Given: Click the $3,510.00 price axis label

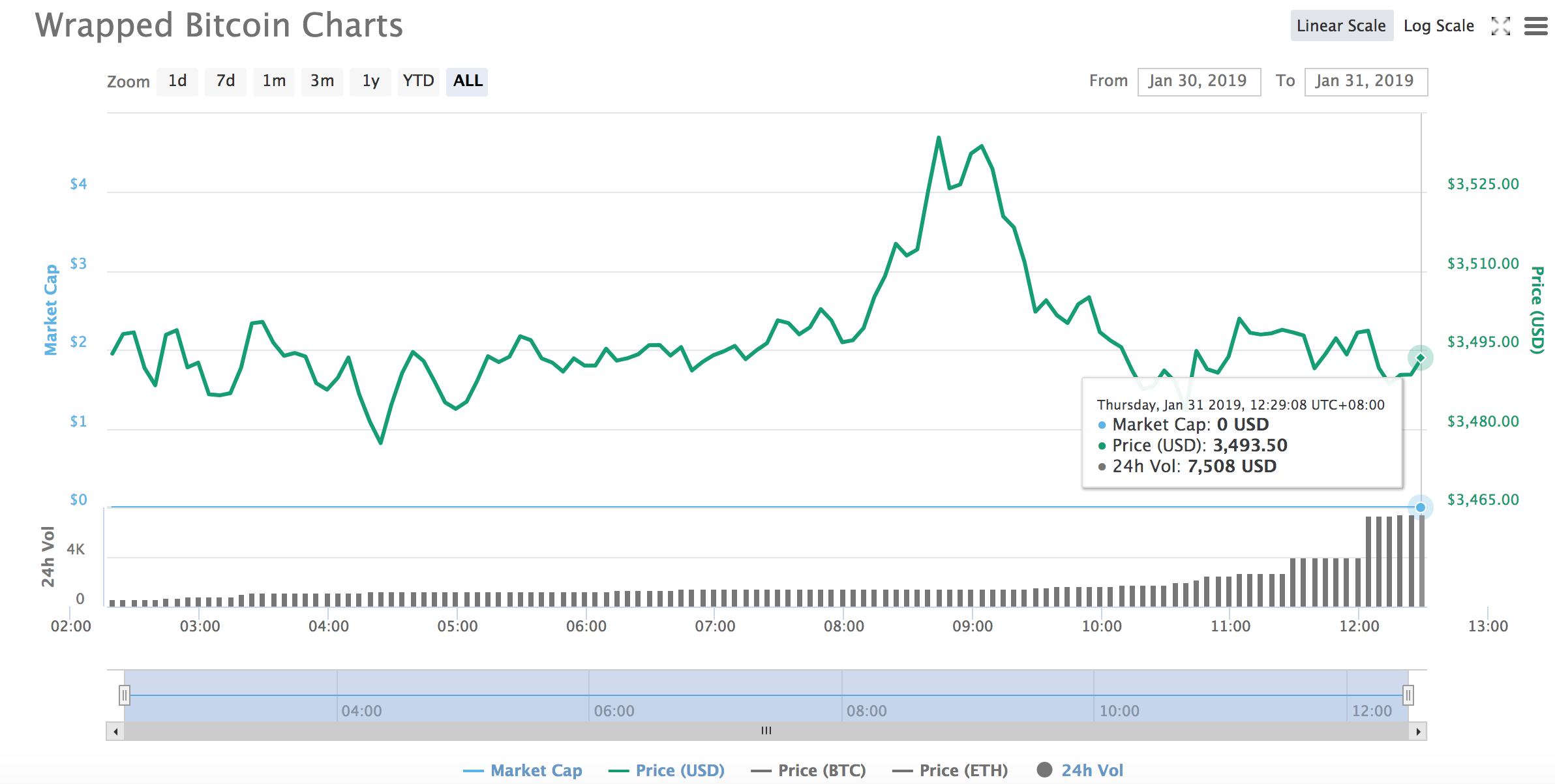Looking at the screenshot, I should click(1483, 264).
